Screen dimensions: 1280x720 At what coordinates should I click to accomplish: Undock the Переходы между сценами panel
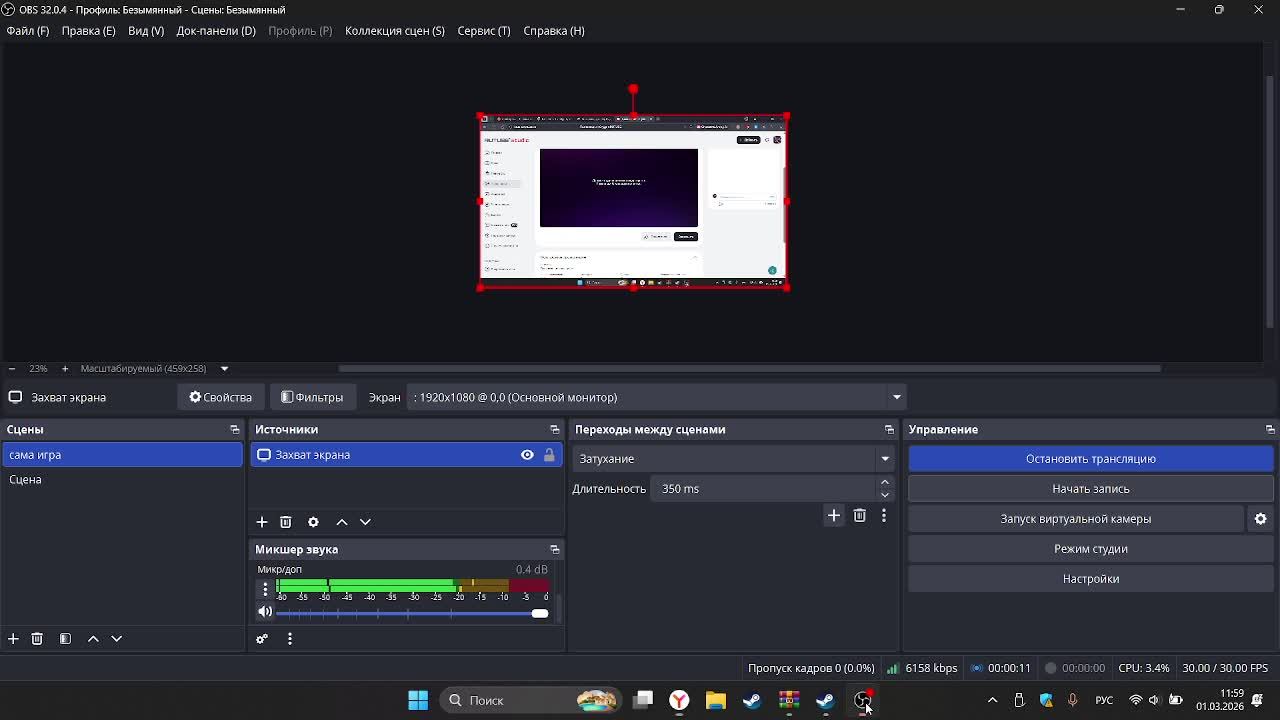pyautogui.click(x=889, y=430)
